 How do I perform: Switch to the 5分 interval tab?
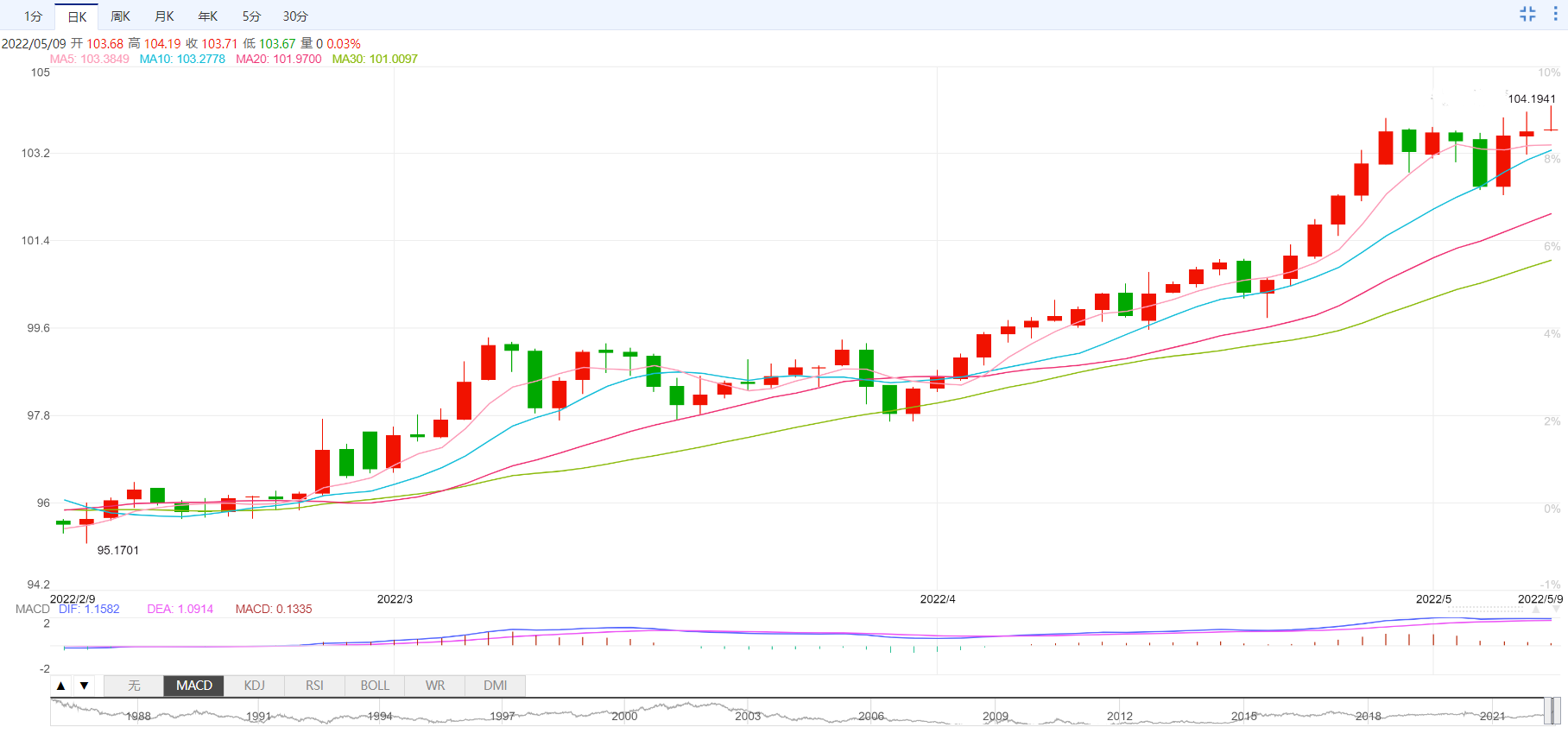click(x=251, y=16)
